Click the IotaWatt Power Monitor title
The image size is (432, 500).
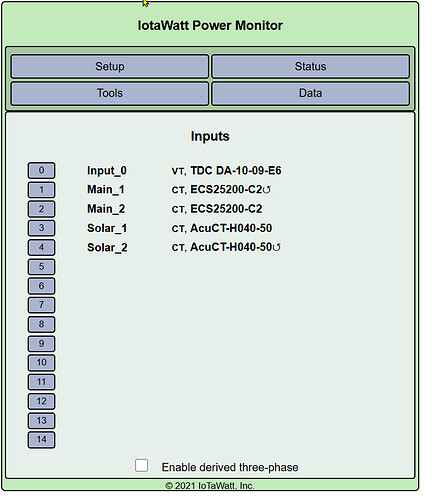[210, 25]
